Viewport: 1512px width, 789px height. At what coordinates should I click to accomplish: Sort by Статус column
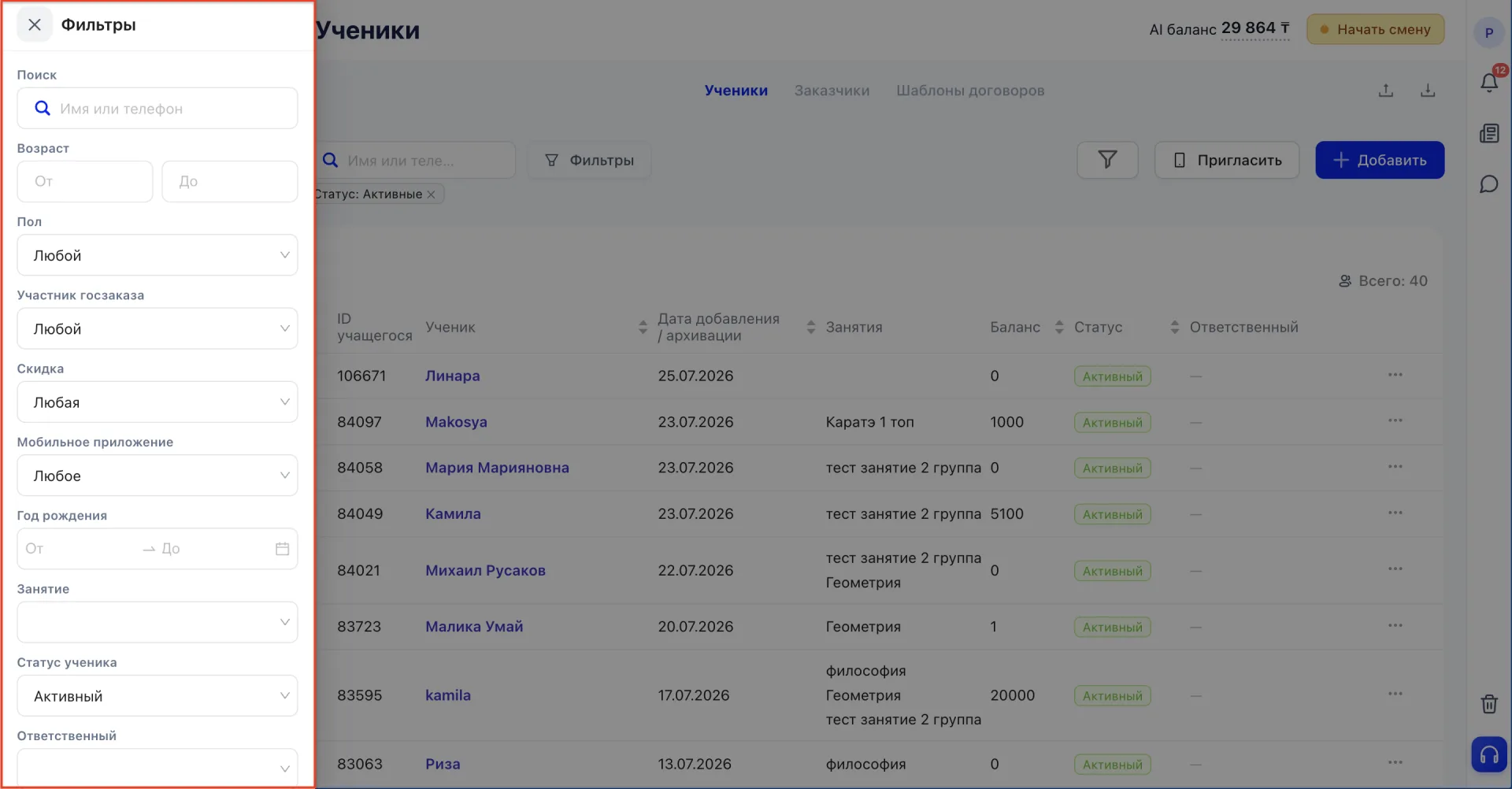coord(1175,327)
